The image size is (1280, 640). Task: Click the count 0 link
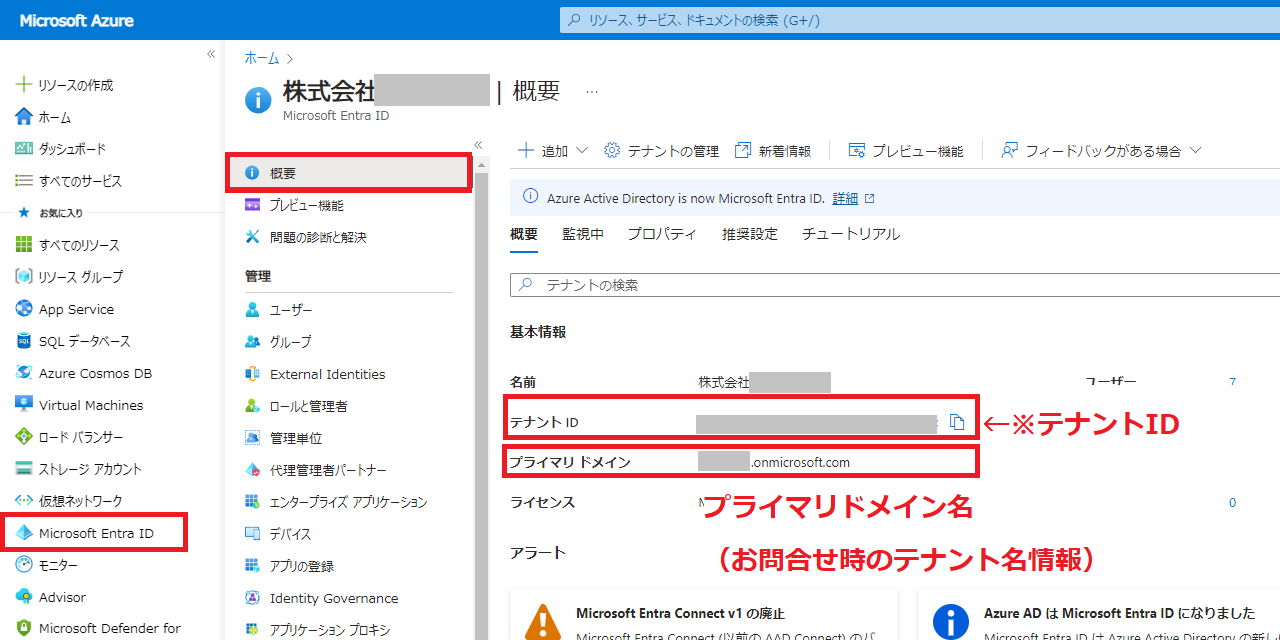point(1233,503)
